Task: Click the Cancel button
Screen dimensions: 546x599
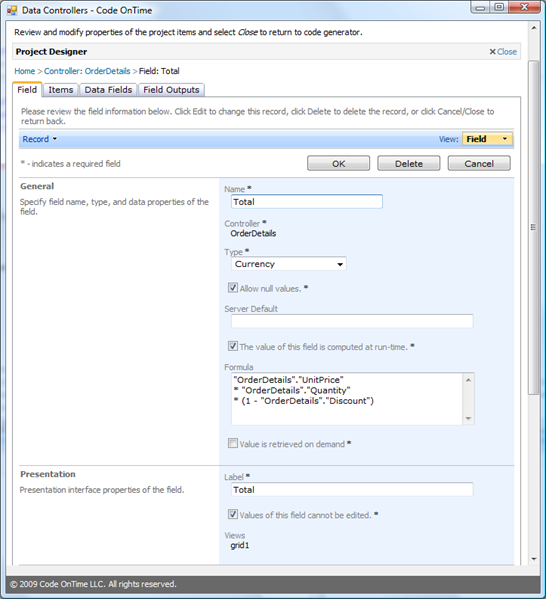Action: [479, 164]
